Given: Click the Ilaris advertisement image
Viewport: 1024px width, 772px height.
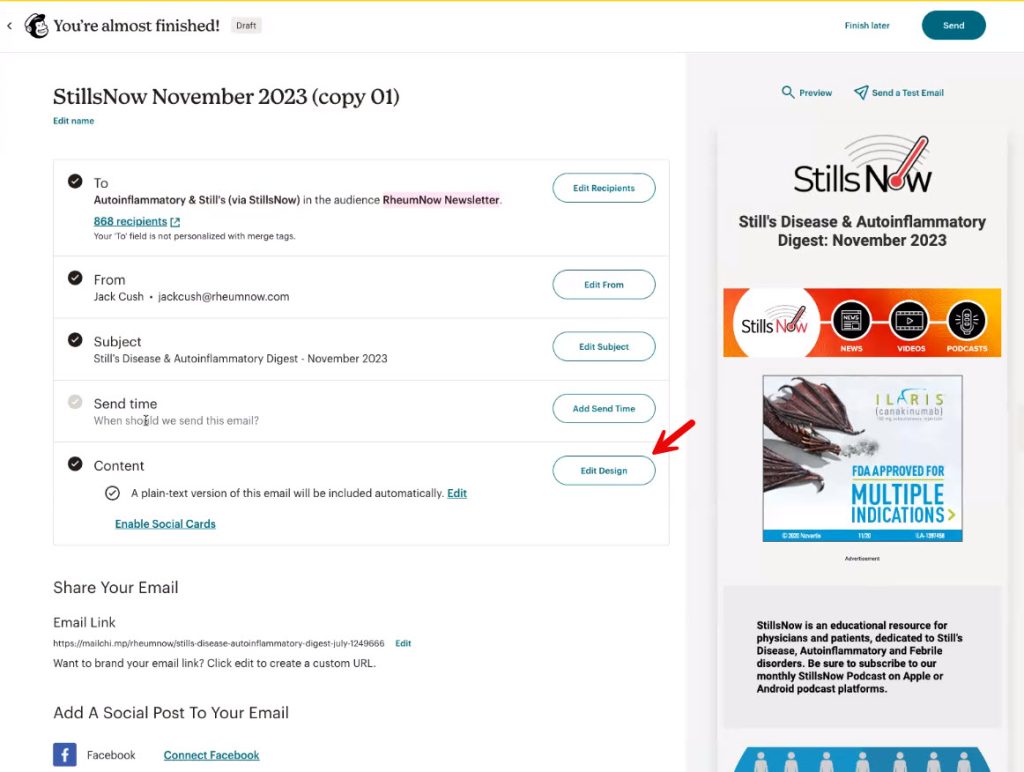Looking at the screenshot, I should pyautogui.click(x=862, y=458).
